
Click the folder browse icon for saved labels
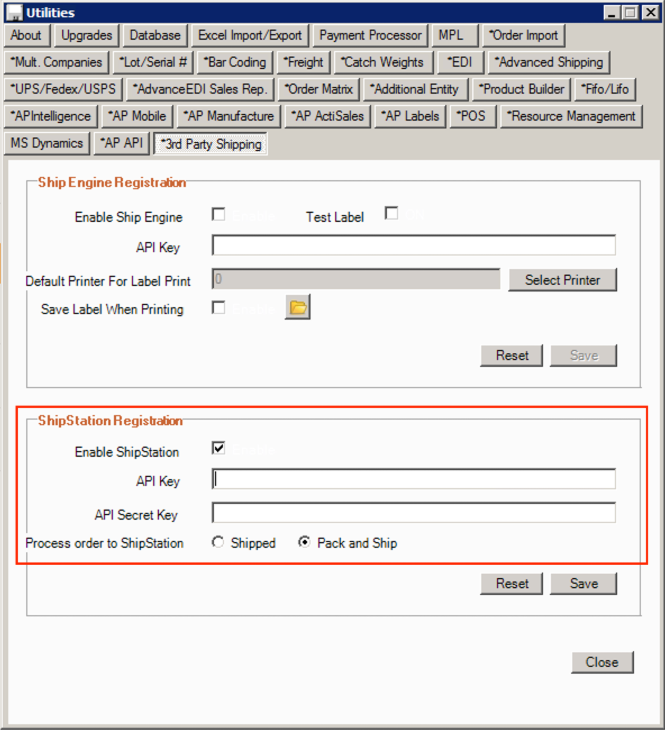(x=297, y=308)
